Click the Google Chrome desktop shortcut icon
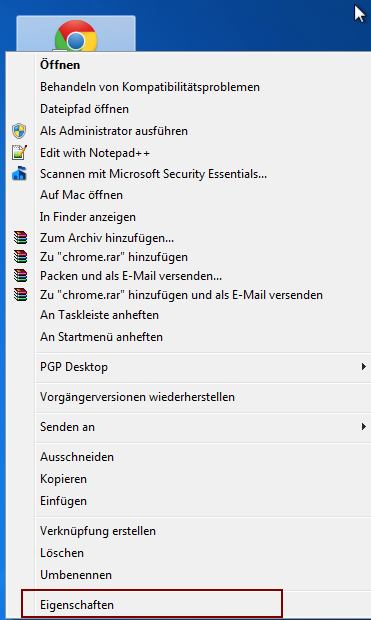371x620 pixels. tap(76, 36)
